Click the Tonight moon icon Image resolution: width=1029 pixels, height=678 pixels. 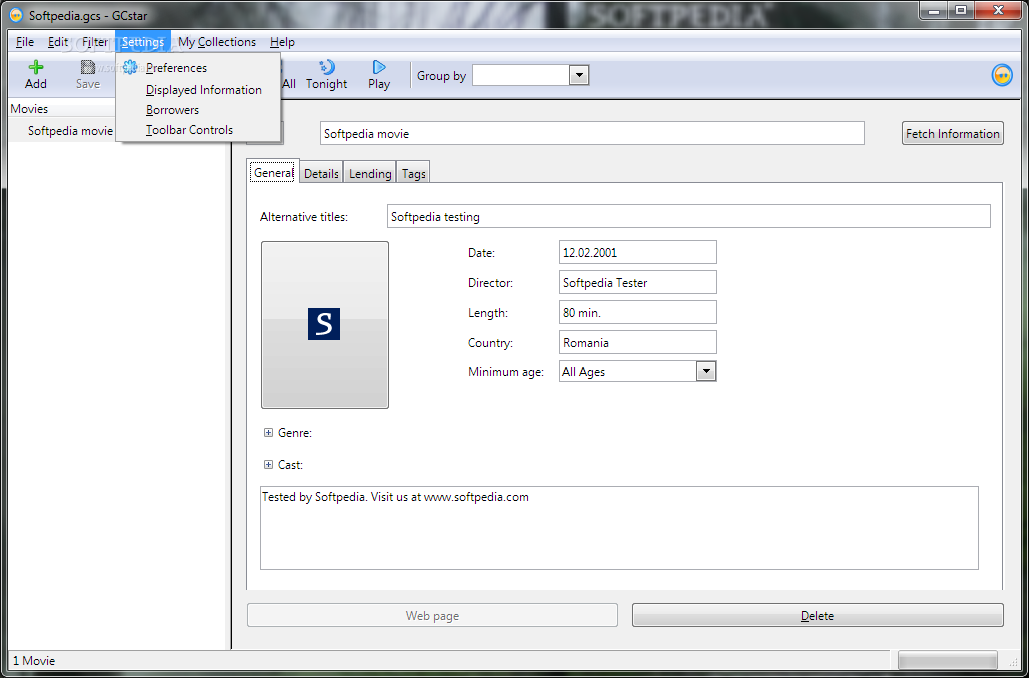[x=326, y=67]
